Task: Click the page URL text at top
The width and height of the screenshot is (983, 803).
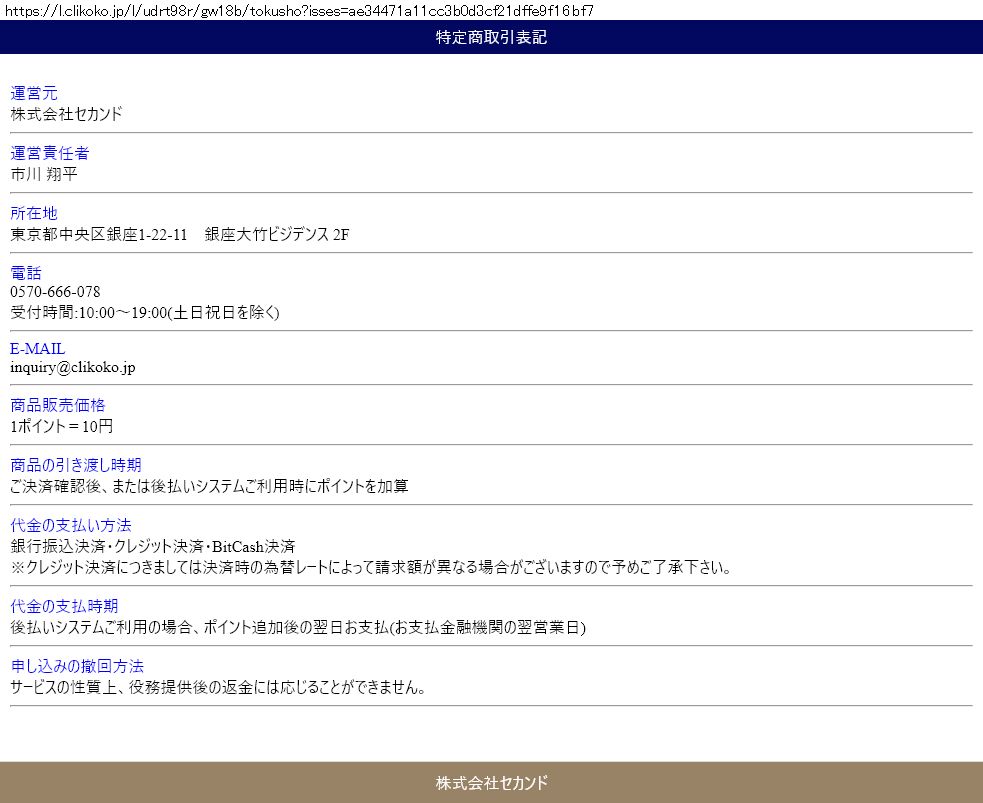Action: [x=300, y=10]
